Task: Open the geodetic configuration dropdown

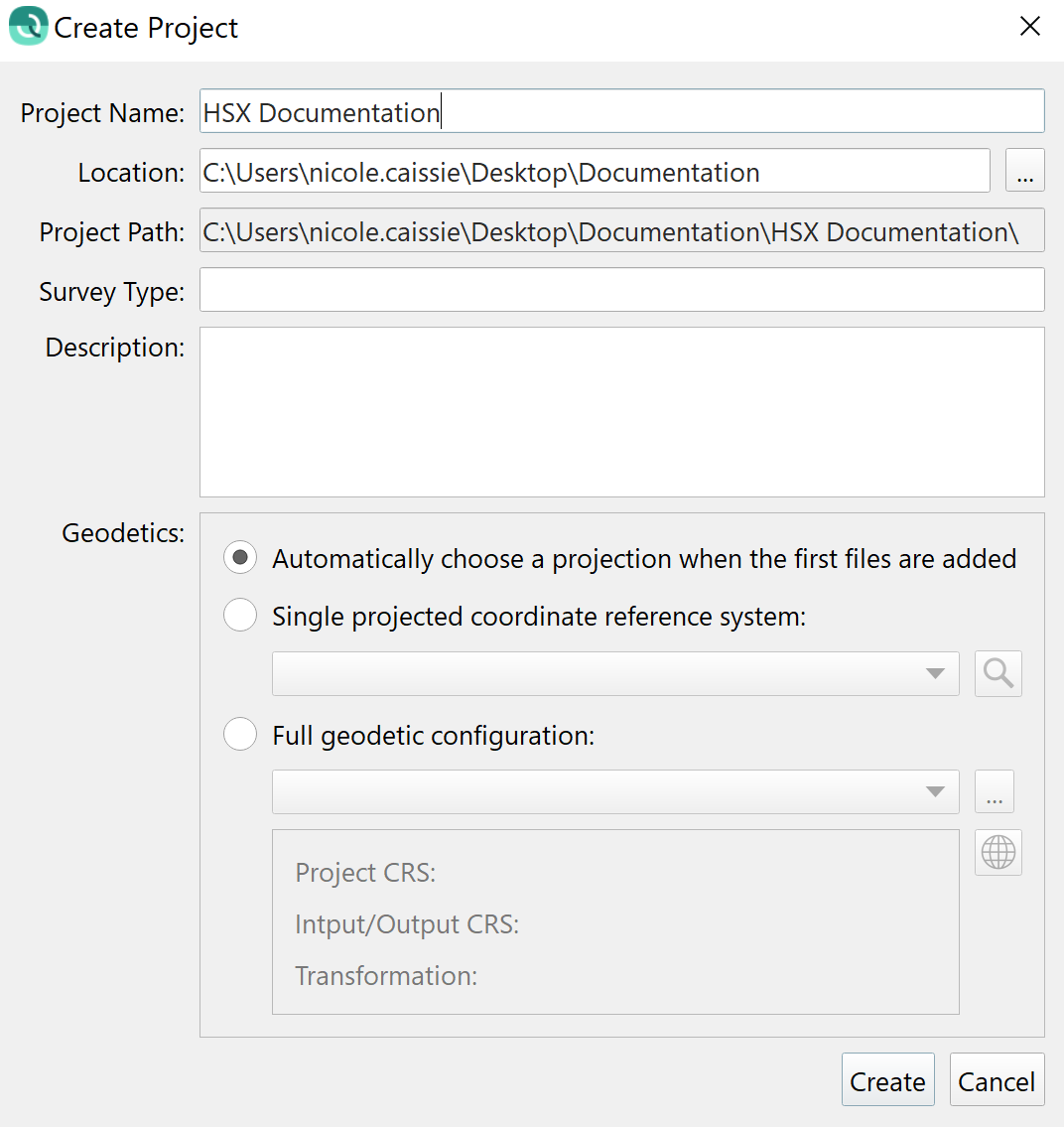Action: (x=934, y=791)
